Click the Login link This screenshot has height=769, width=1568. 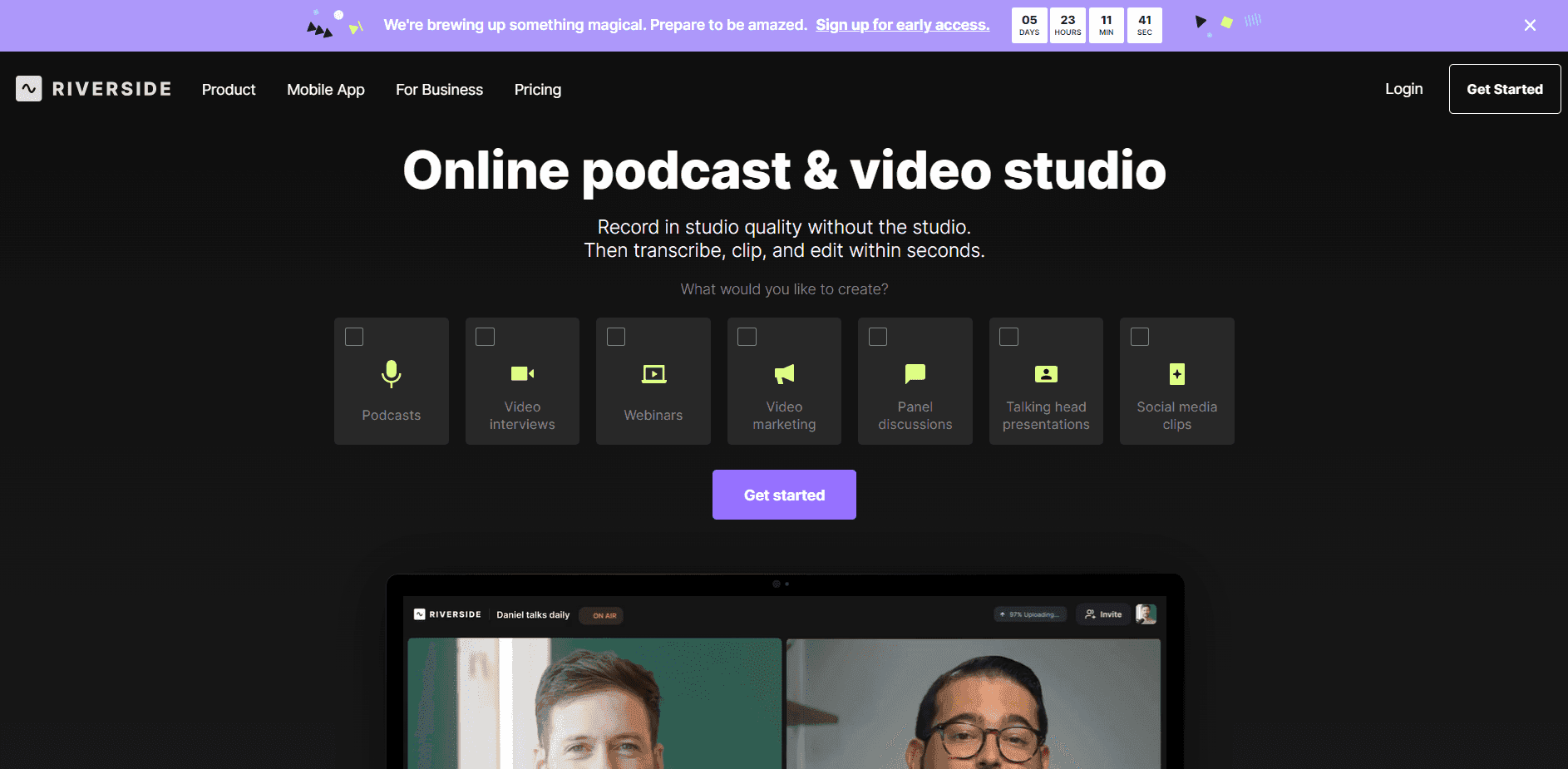[x=1404, y=89]
